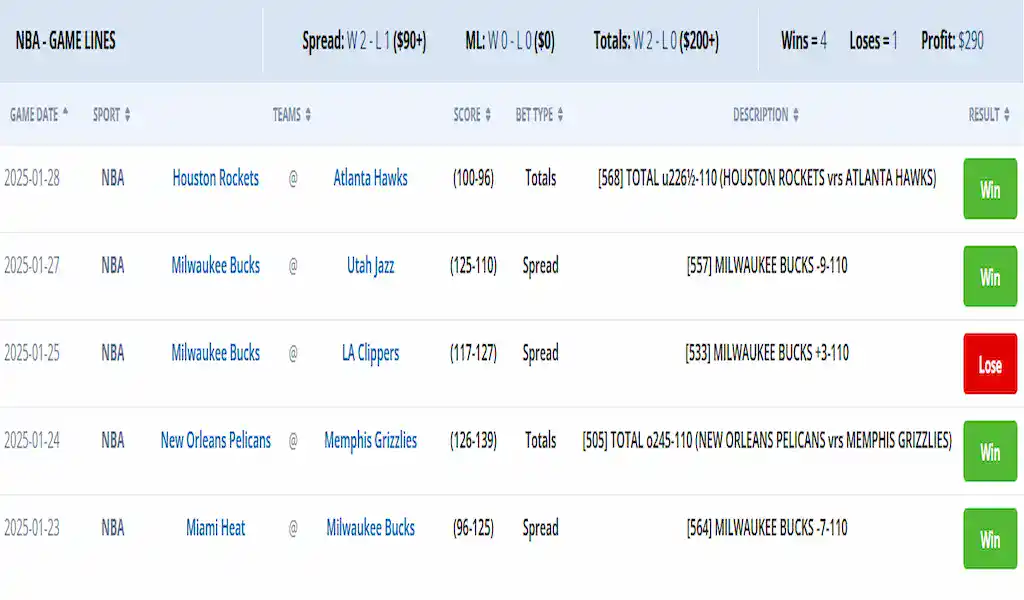Select the 2025-01-27 game date cell

click(32, 265)
